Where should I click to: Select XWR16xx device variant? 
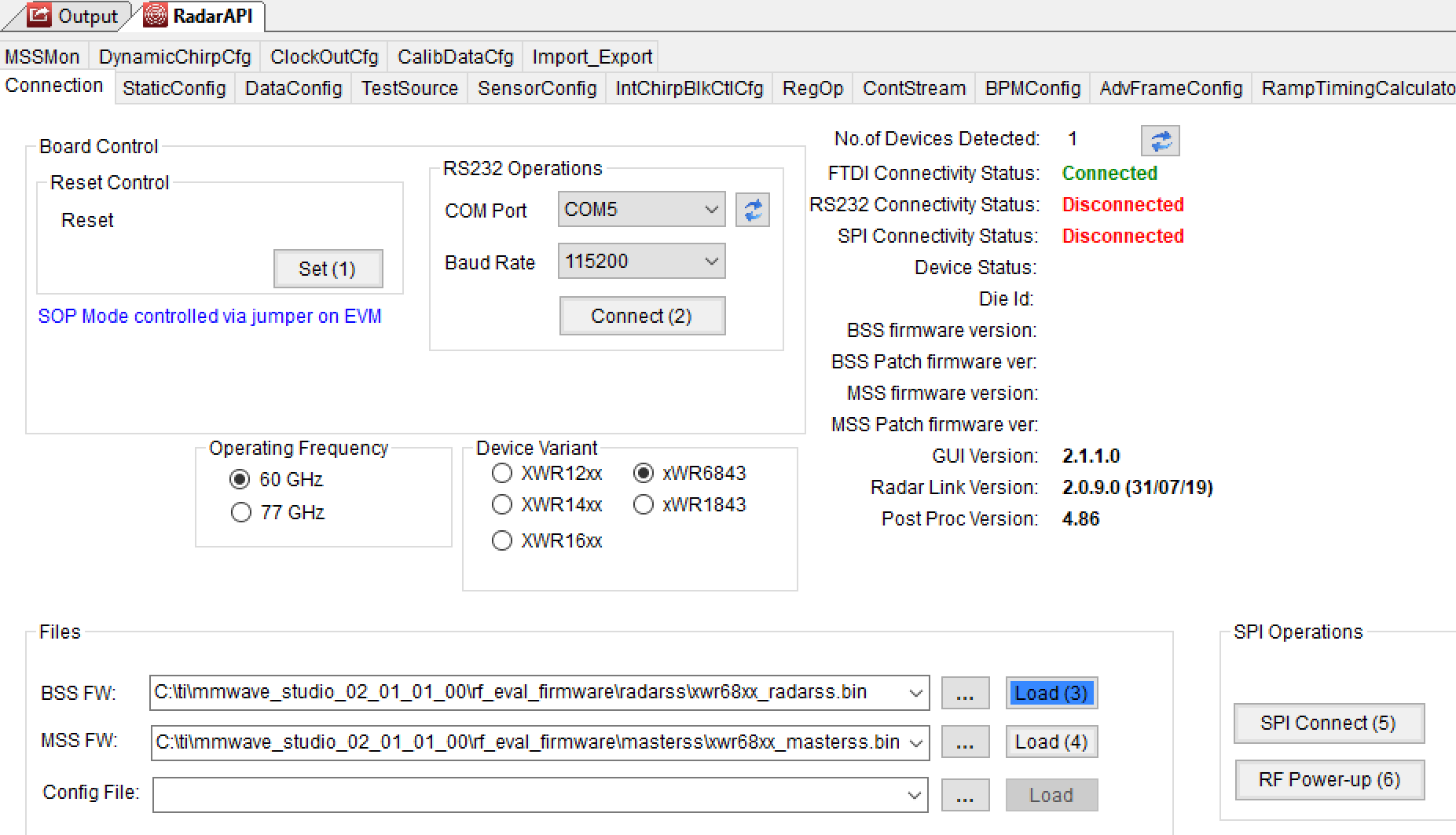[x=502, y=540]
